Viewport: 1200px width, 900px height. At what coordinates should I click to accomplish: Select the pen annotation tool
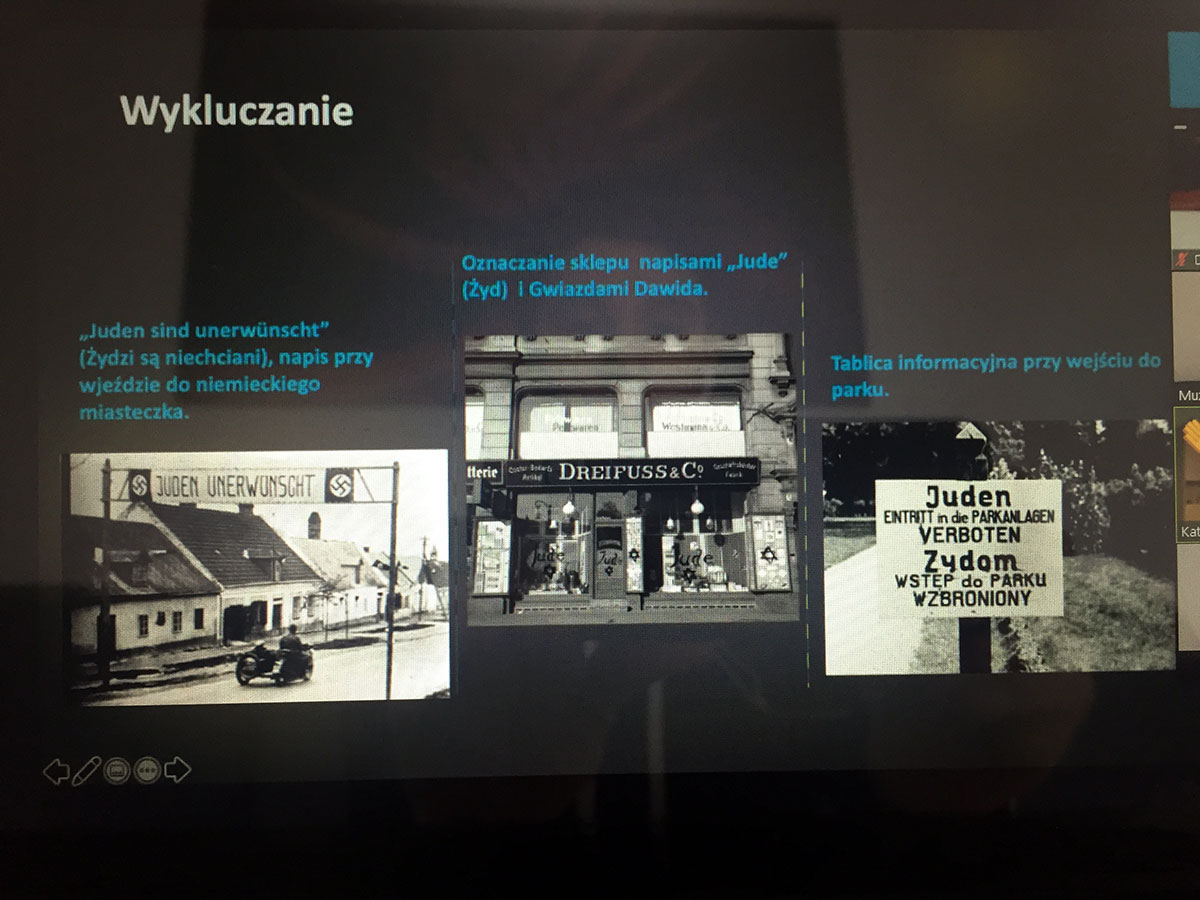(86, 770)
